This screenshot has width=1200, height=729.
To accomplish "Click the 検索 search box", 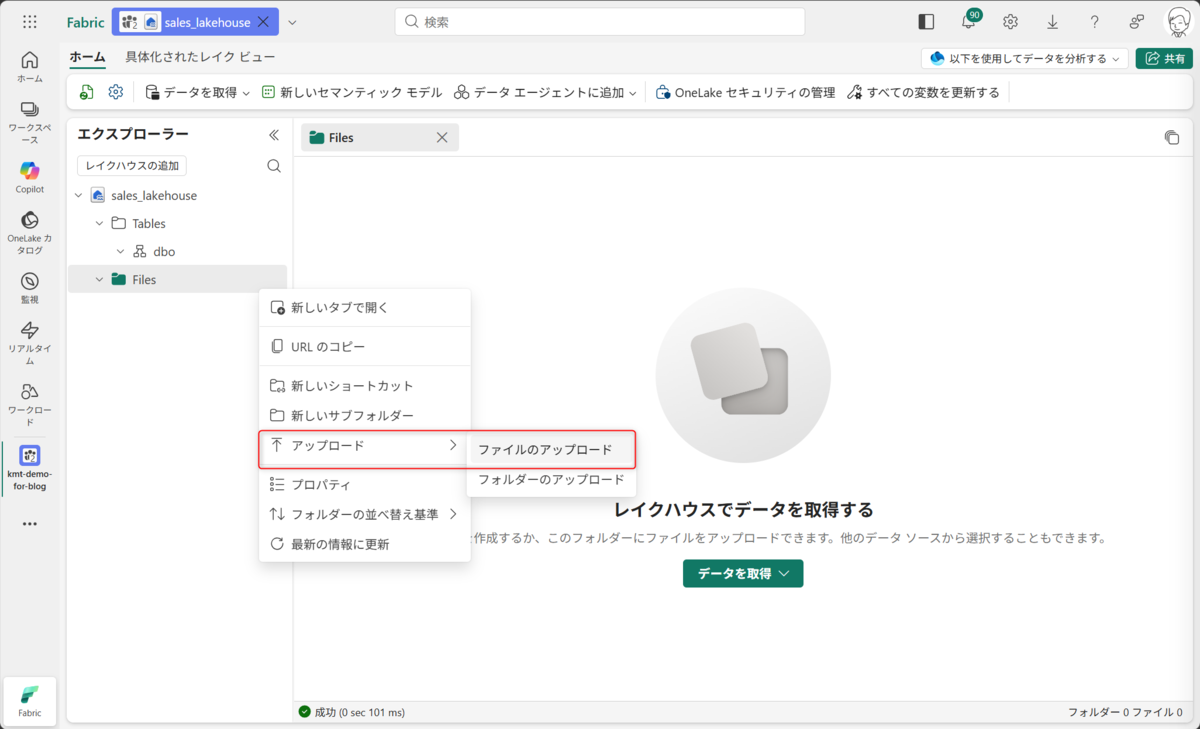I will pyautogui.click(x=600, y=22).
